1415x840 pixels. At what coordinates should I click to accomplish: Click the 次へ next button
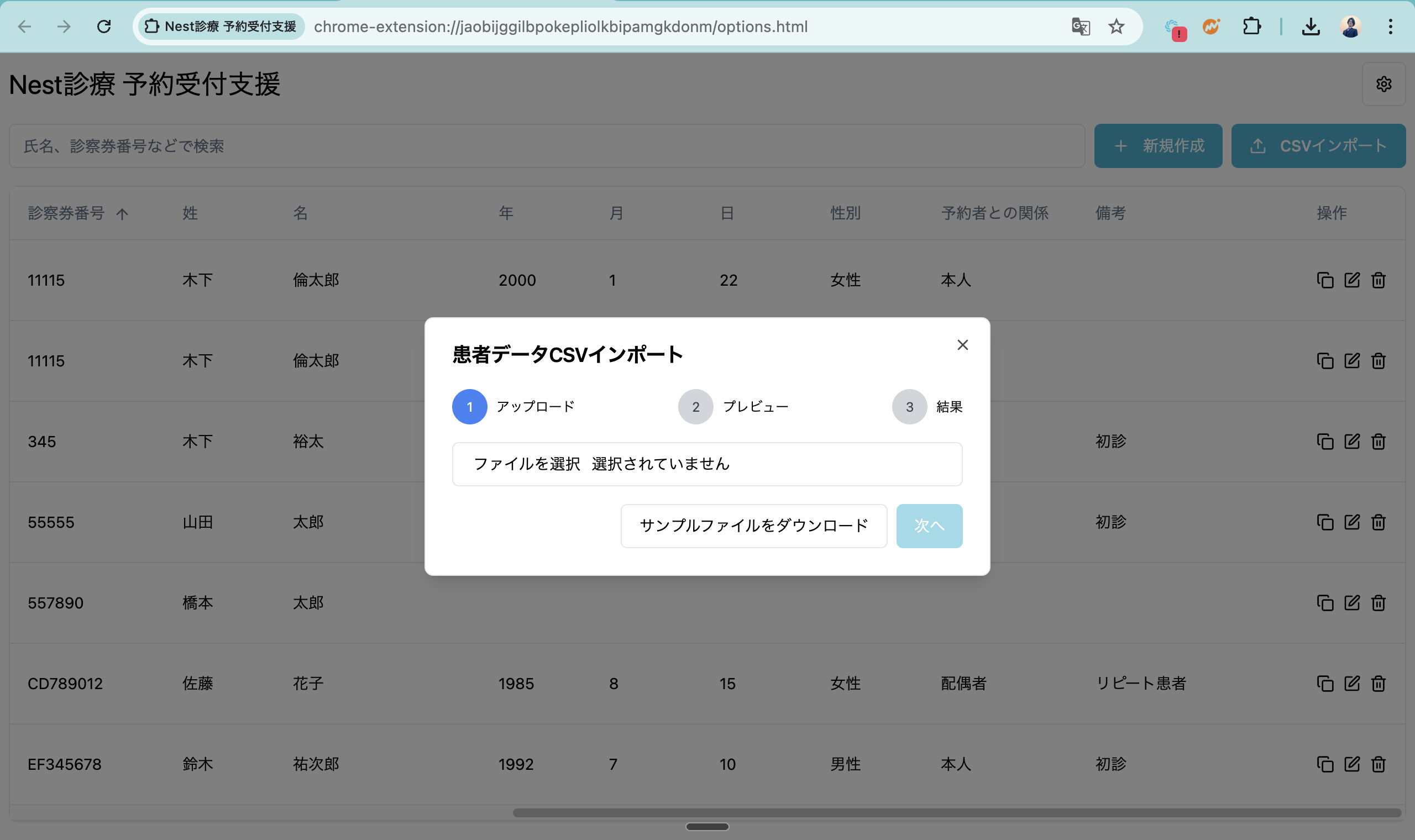[x=929, y=526]
